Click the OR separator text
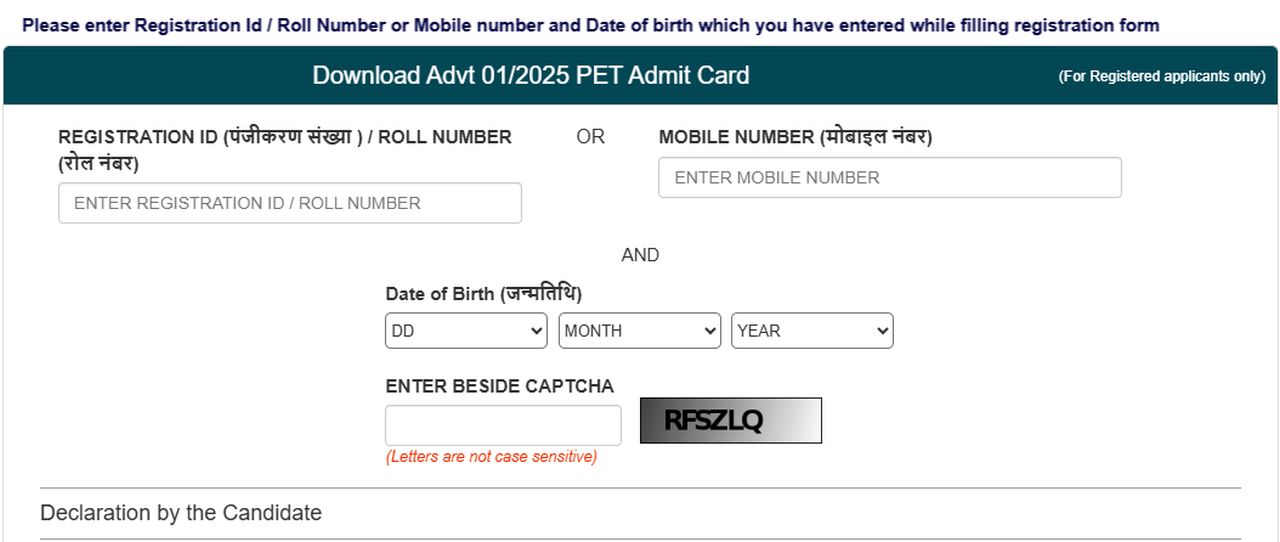1280x542 pixels. (590, 137)
